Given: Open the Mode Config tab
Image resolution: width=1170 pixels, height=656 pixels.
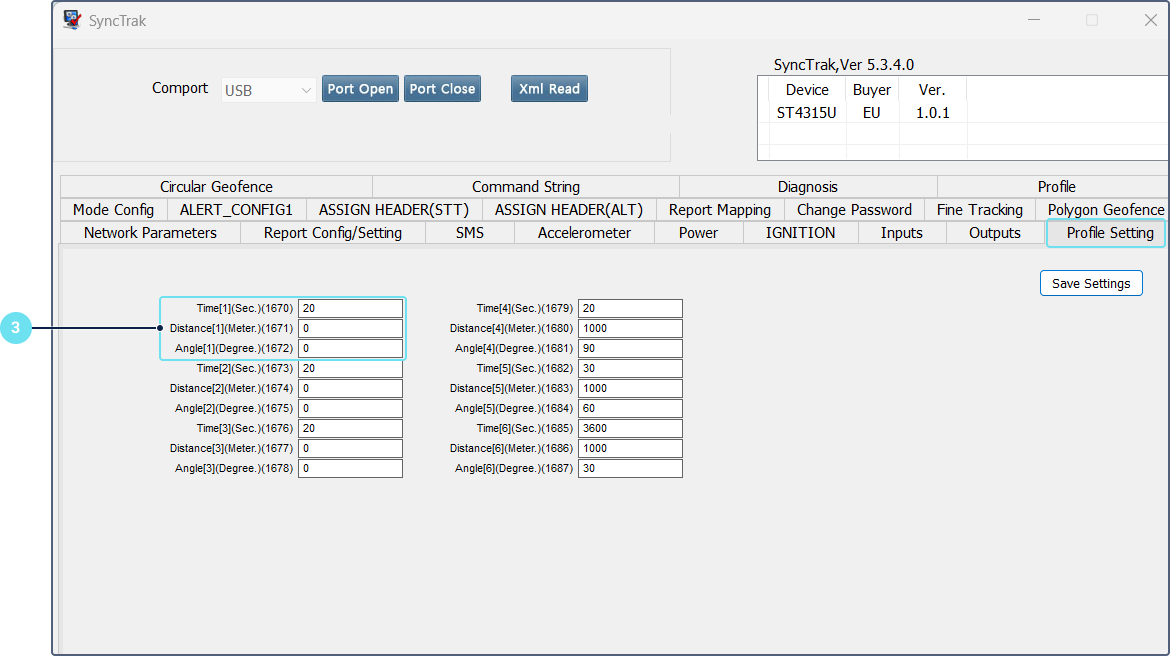Looking at the screenshot, I should click(113, 210).
